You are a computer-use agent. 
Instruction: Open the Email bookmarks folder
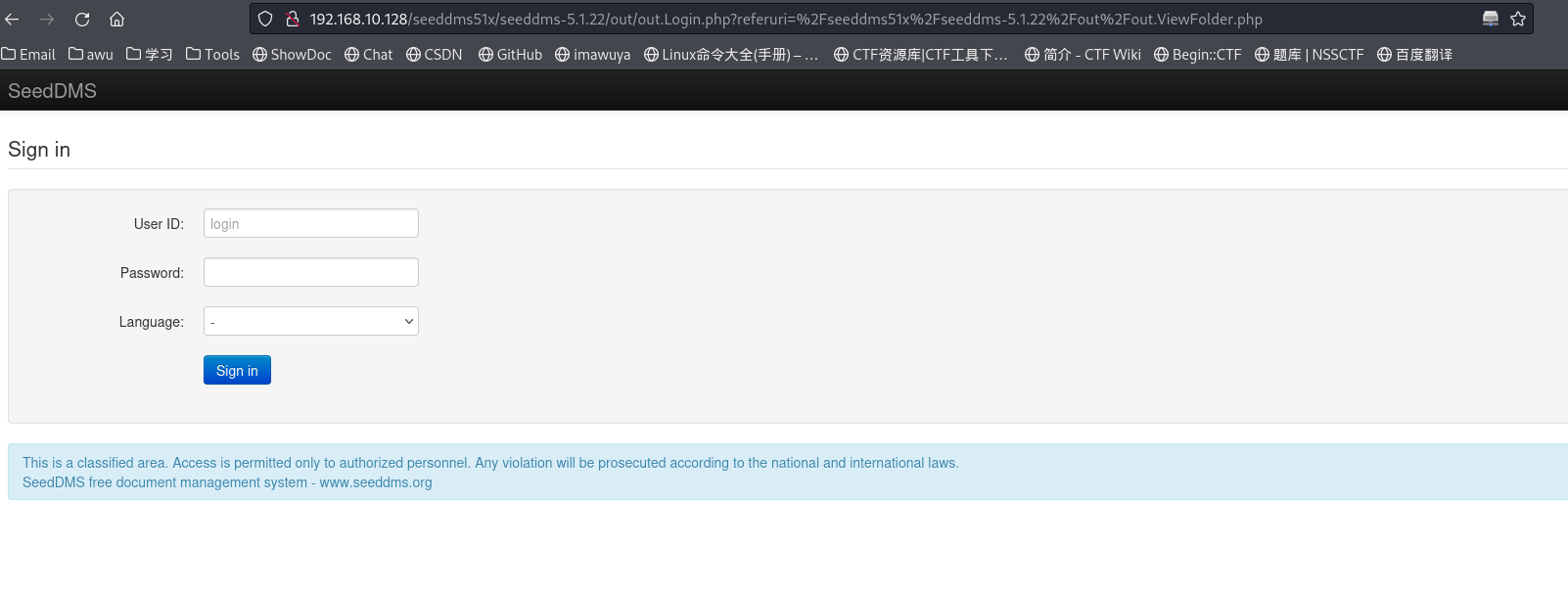[28, 55]
